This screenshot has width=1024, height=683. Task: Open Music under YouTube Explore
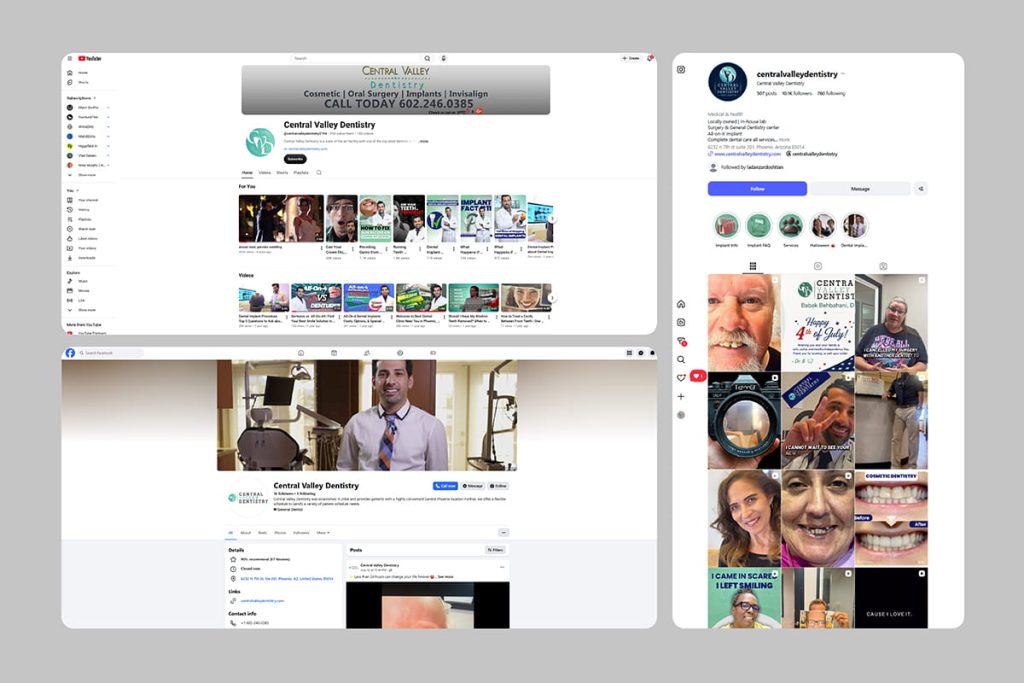click(78, 281)
